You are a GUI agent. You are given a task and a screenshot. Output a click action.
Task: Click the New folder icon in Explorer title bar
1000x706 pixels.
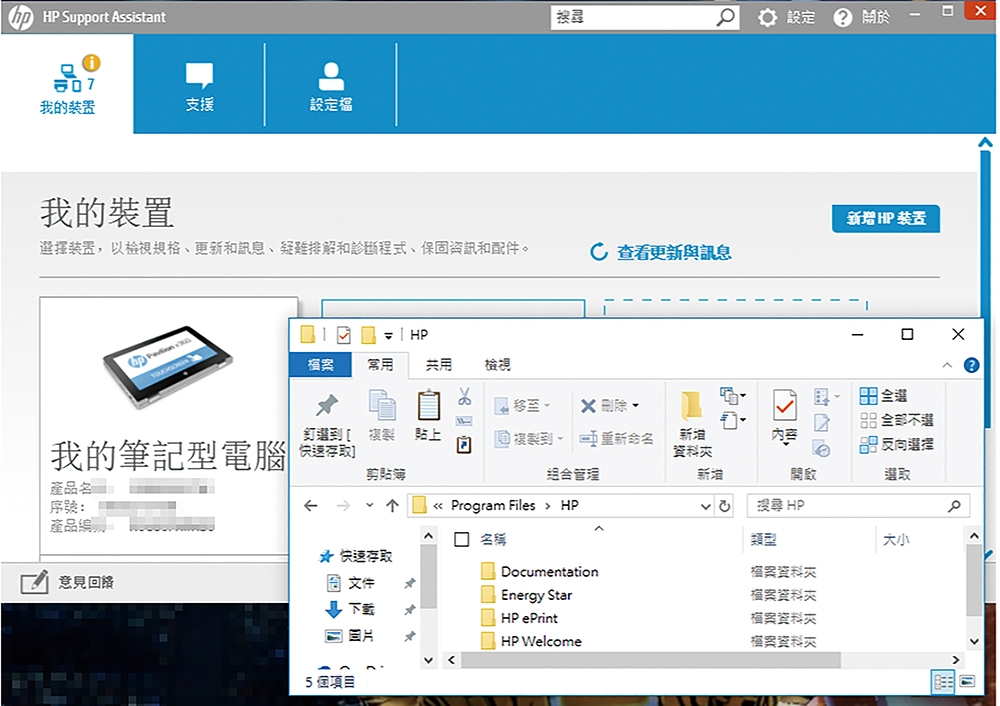368,335
